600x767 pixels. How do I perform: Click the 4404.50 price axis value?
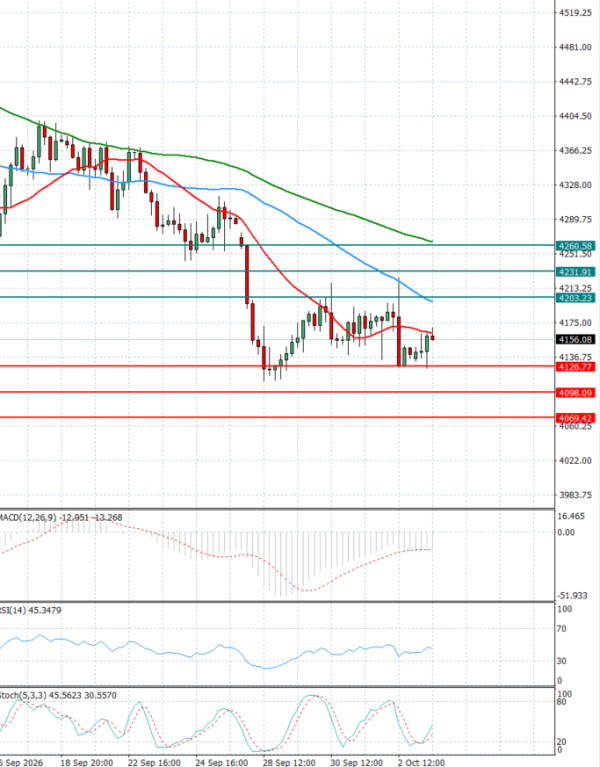pos(575,116)
